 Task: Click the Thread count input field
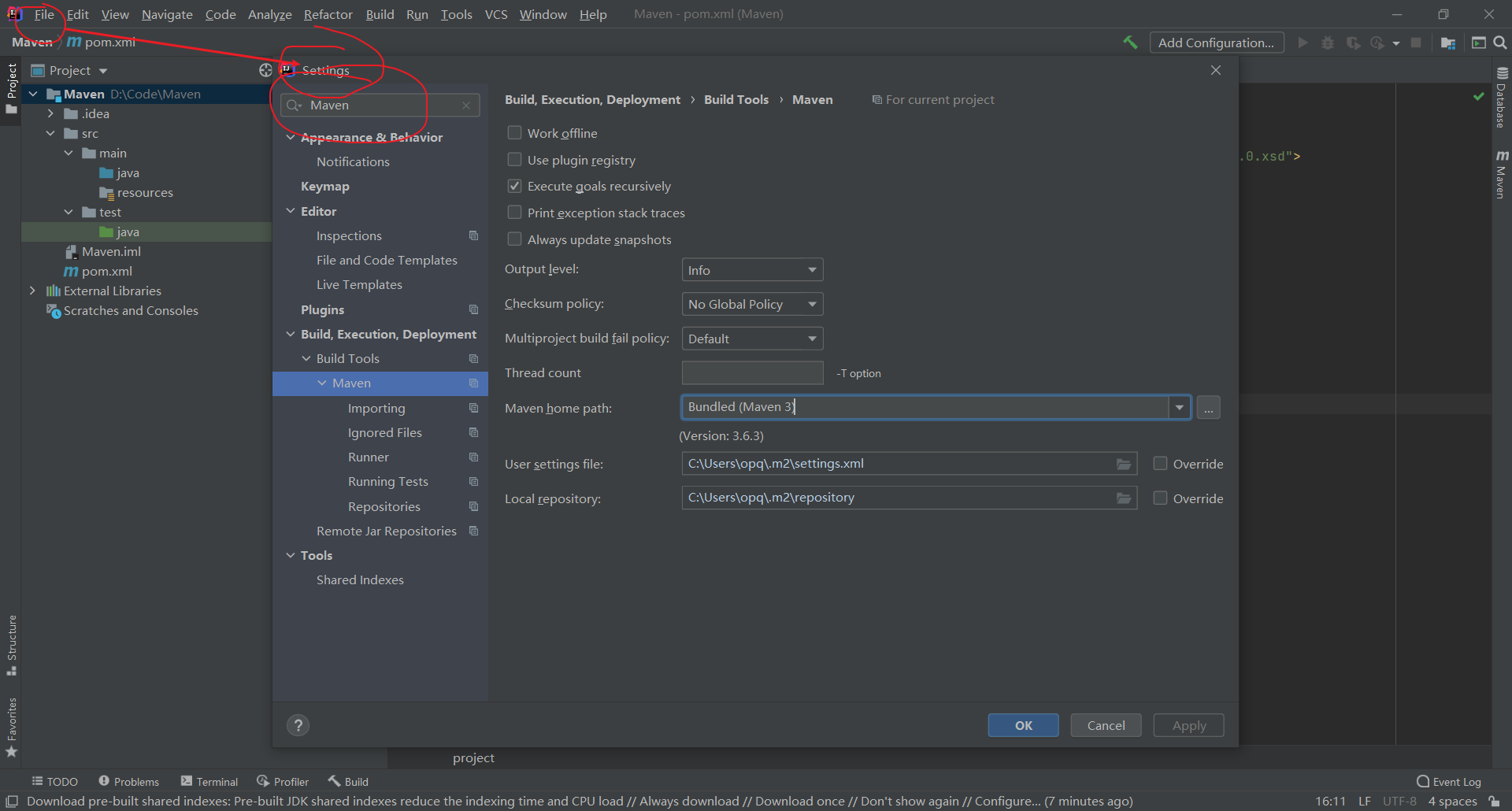(x=752, y=372)
